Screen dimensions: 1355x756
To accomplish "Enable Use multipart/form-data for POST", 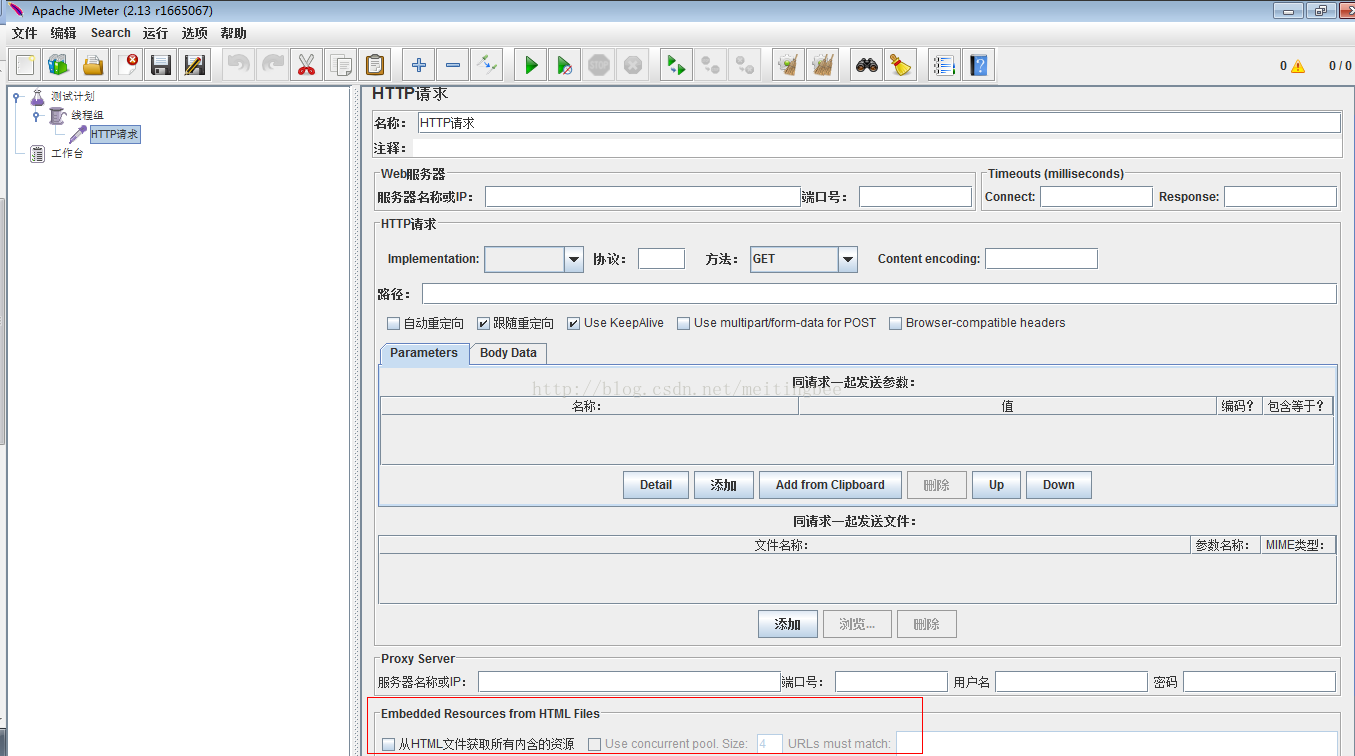I will tap(684, 323).
